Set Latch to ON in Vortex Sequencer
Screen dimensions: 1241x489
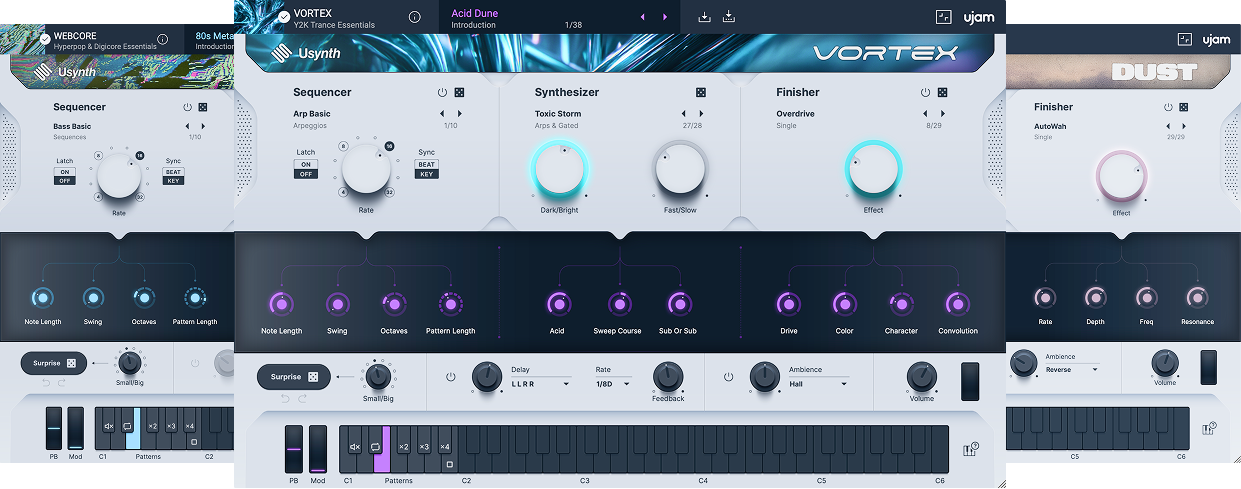[x=305, y=164]
